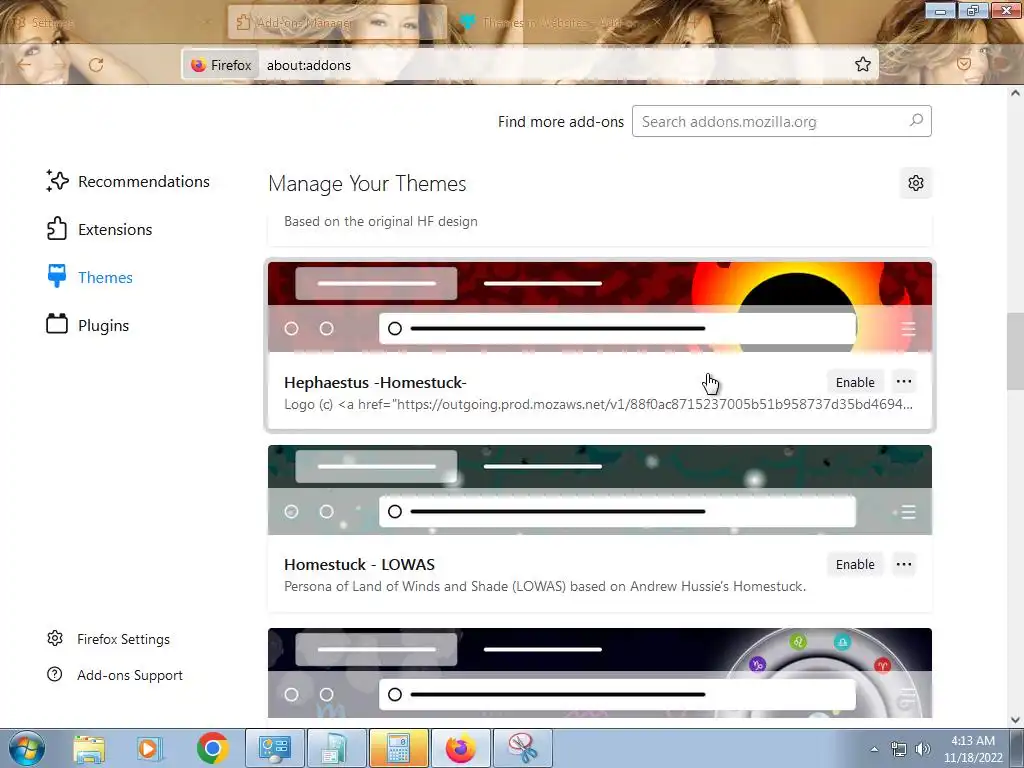Screen dimensions: 1024x768
Task: Select the Hephaestus -Homestuck- theme title
Action: pyautogui.click(x=375, y=383)
